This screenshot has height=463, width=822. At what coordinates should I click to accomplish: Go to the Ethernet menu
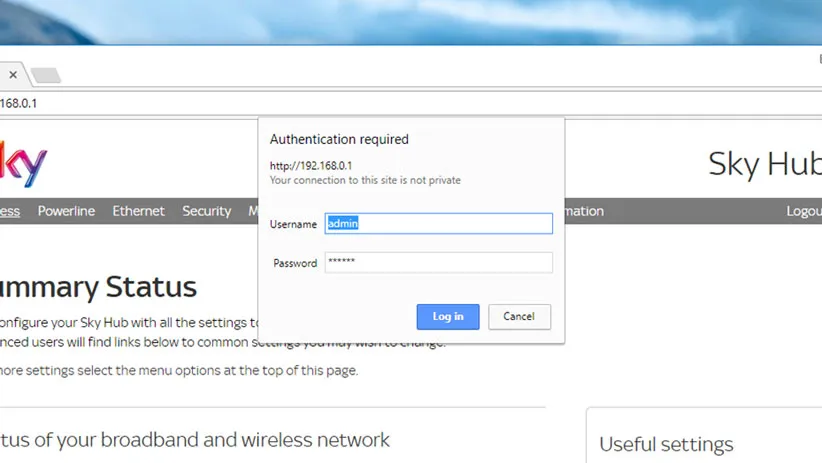138,211
